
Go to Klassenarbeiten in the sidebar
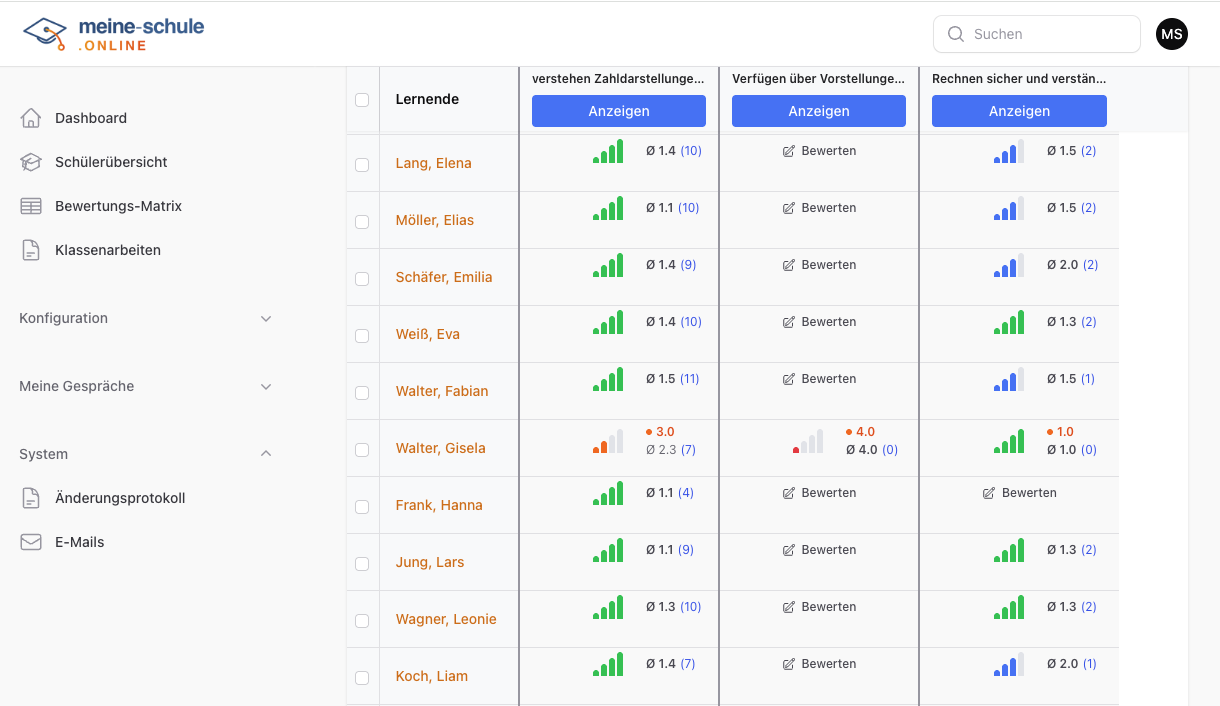tap(107, 250)
